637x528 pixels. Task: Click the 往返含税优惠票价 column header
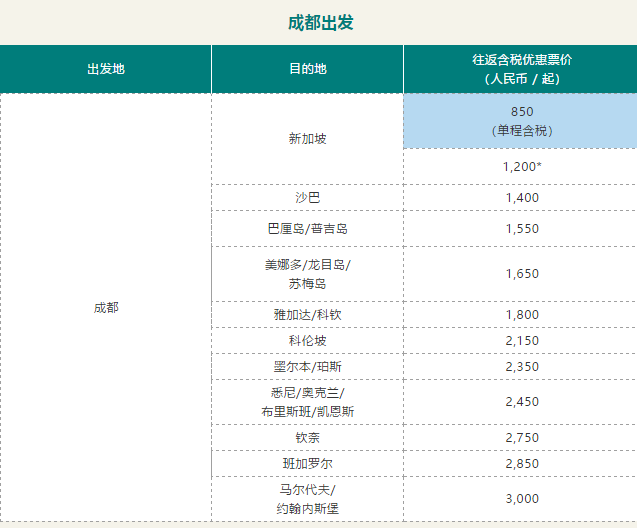click(521, 69)
